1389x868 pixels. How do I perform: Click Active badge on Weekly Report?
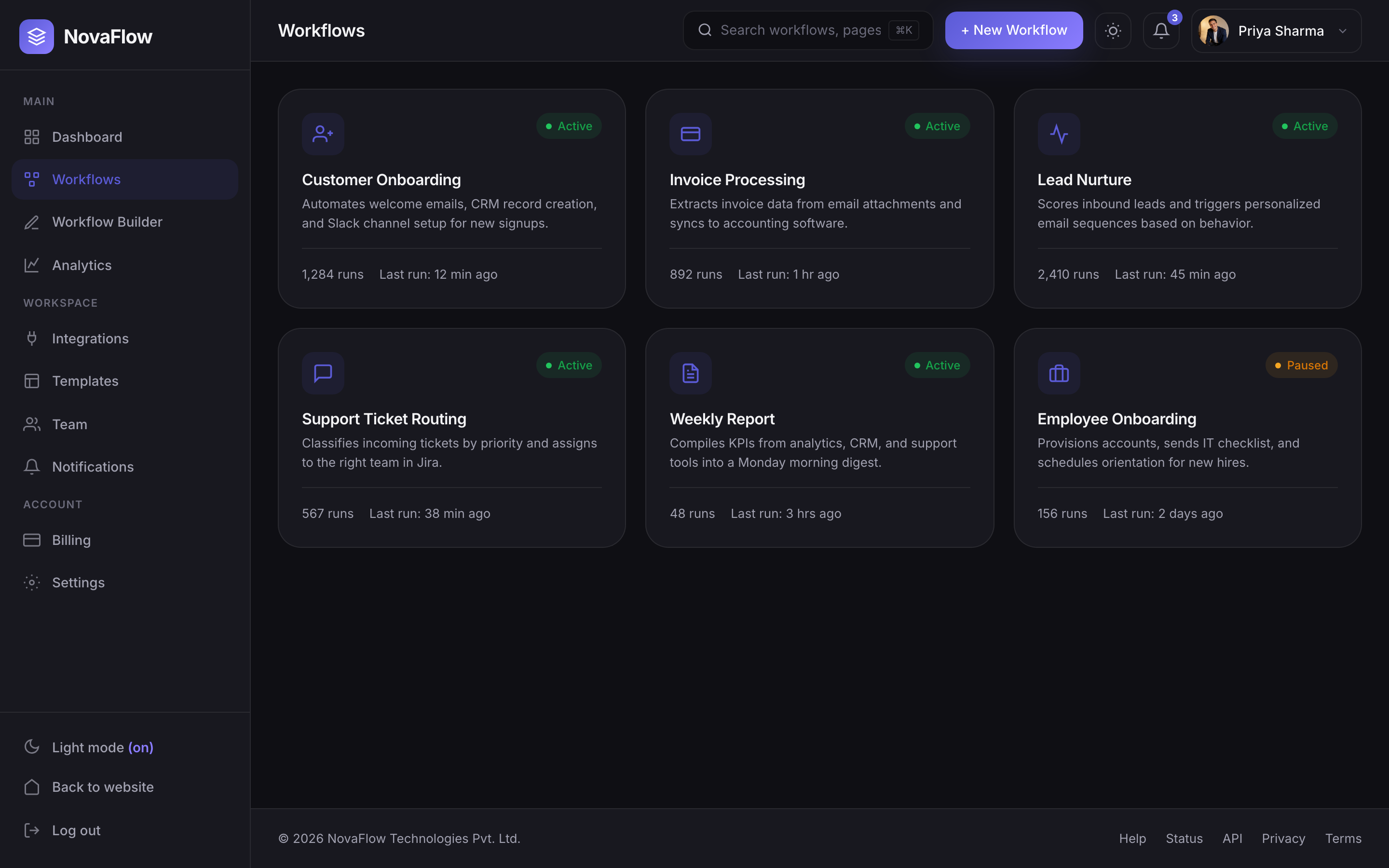coord(937,365)
